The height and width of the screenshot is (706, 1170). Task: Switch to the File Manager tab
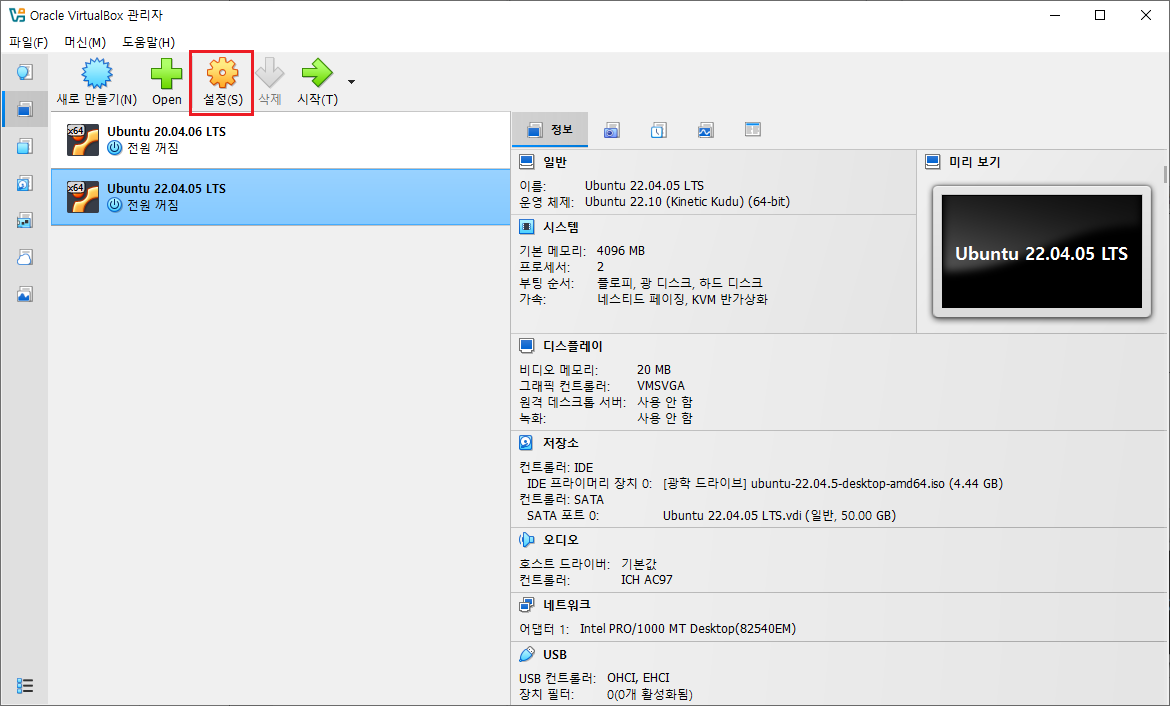pos(753,130)
